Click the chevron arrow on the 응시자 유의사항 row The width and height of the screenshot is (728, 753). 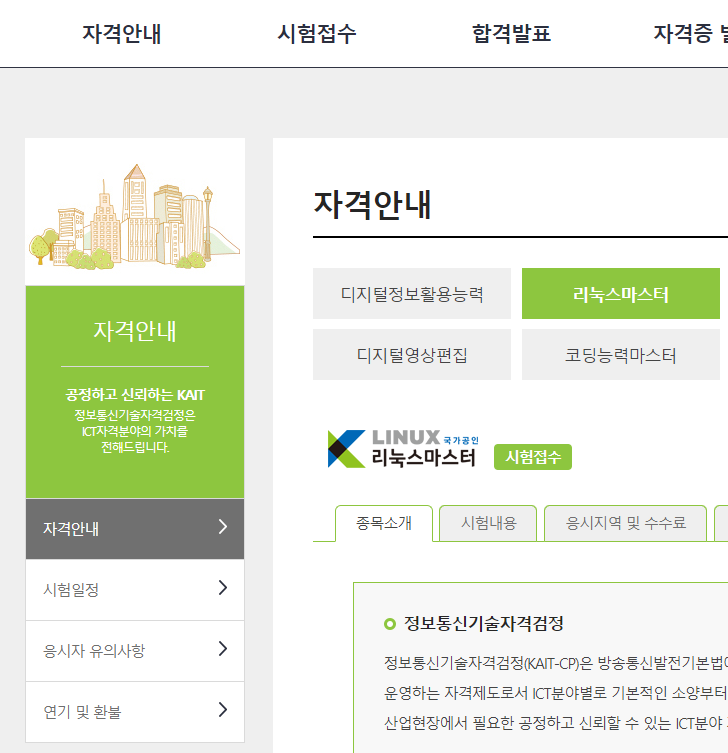[222, 649]
